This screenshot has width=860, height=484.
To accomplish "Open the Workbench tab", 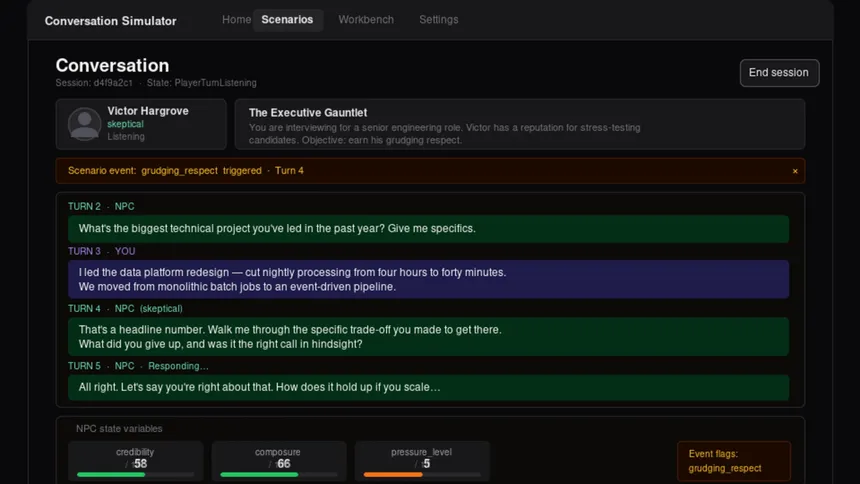I will click(x=366, y=20).
